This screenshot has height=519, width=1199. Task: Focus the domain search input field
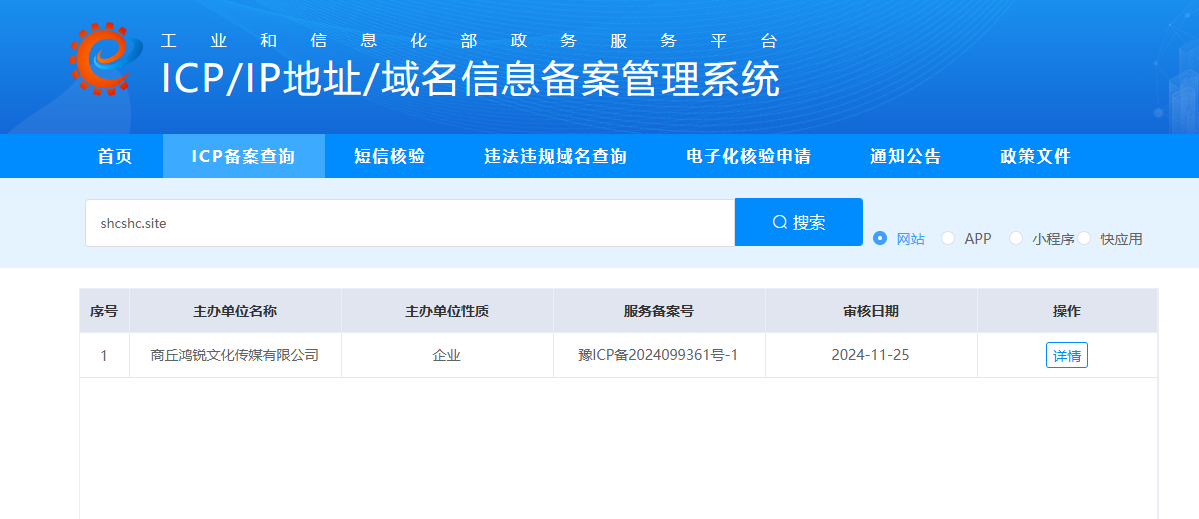coord(410,223)
